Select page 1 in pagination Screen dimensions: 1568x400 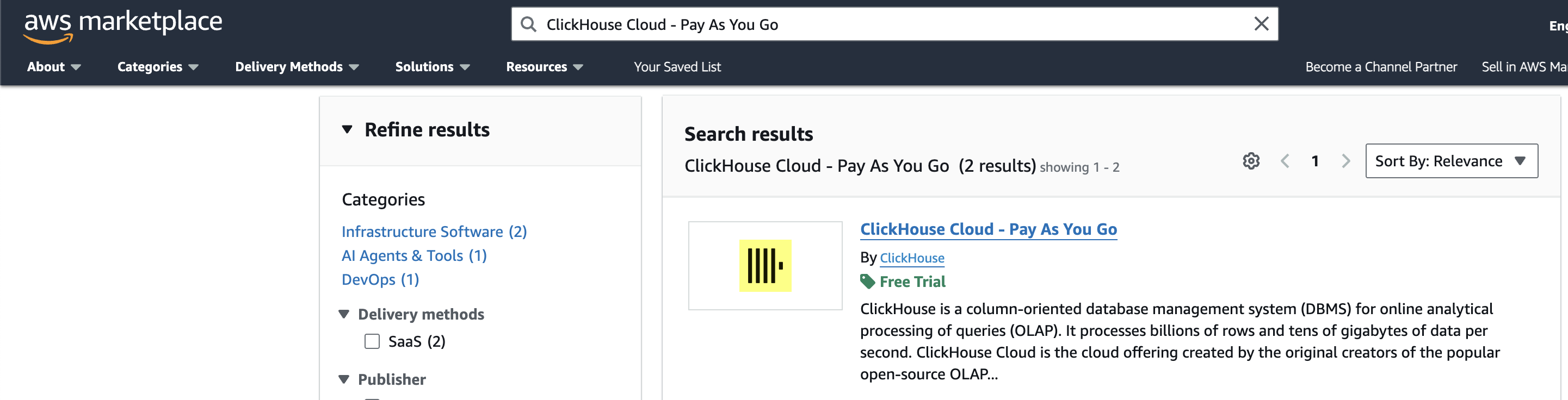point(1315,160)
